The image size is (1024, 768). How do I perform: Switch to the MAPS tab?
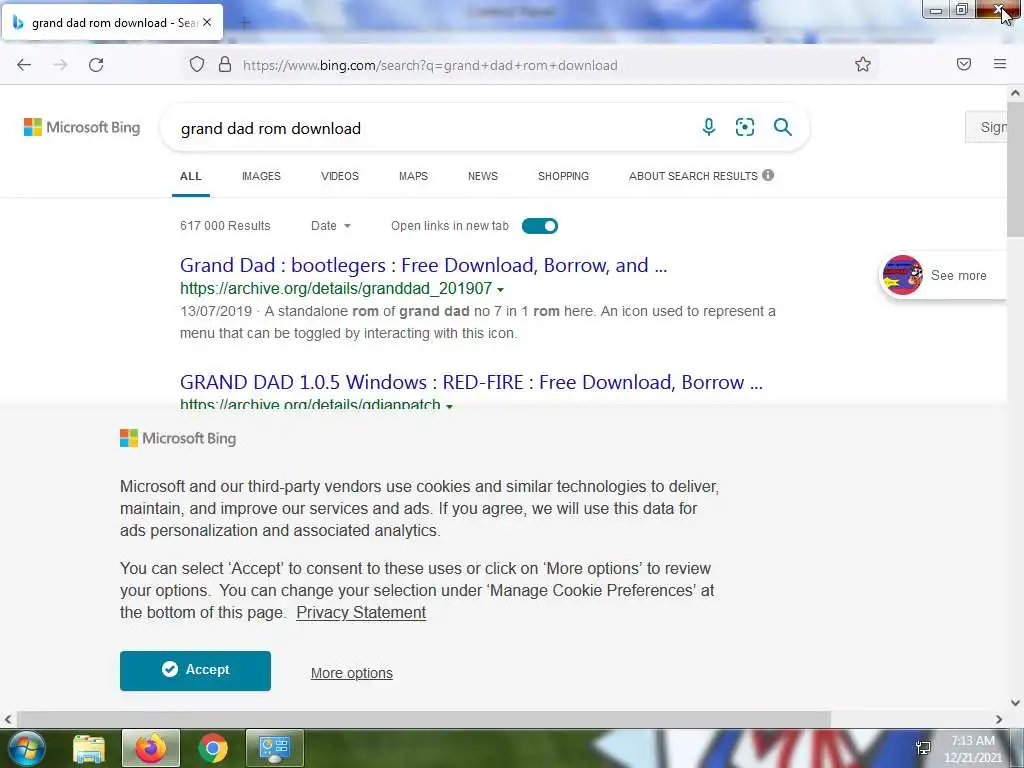[x=413, y=176]
